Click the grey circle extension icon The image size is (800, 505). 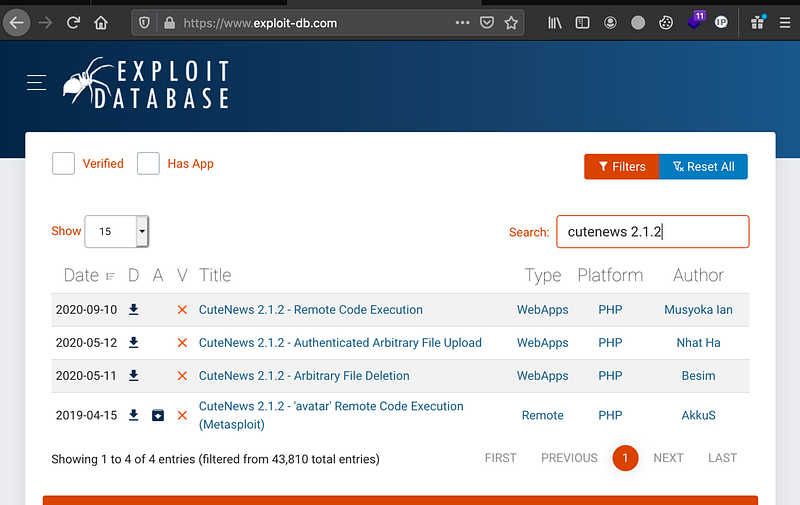click(638, 23)
